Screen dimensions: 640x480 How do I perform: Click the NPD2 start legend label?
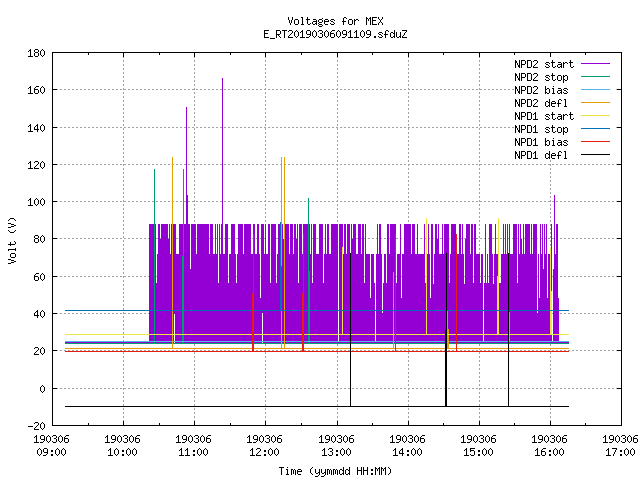pyautogui.click(x=544, y=64)
